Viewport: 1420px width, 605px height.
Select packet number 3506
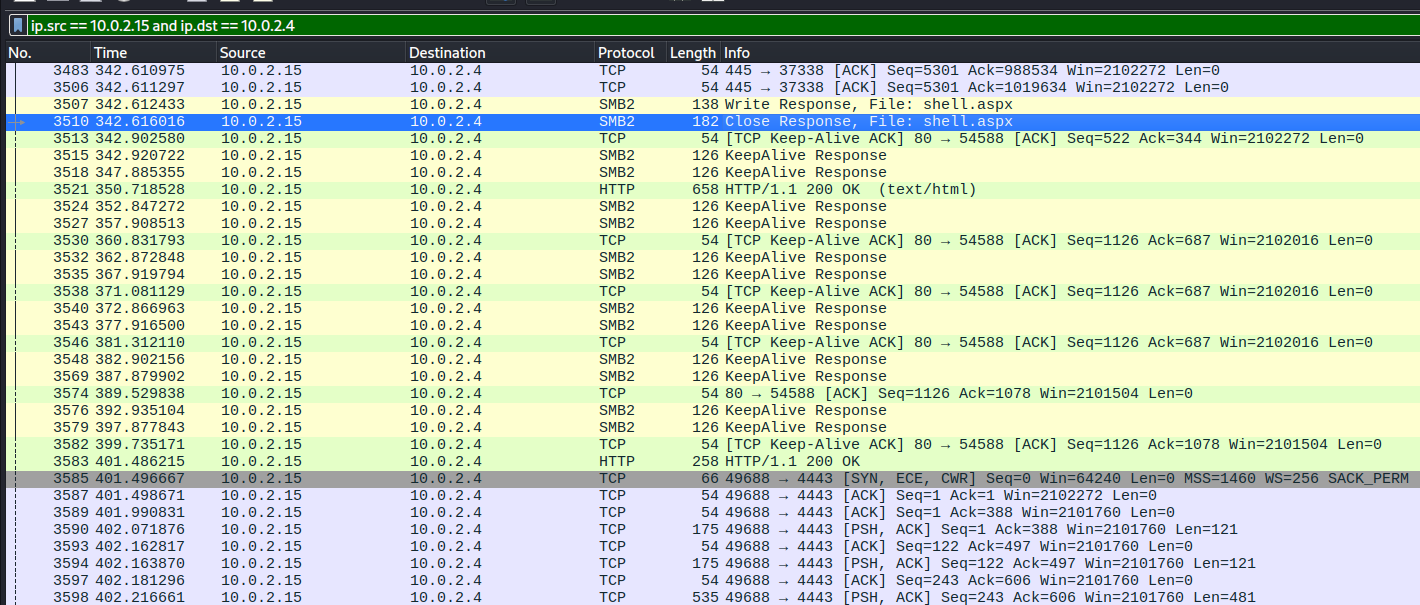pyautogui.click(x=712, y=88)
